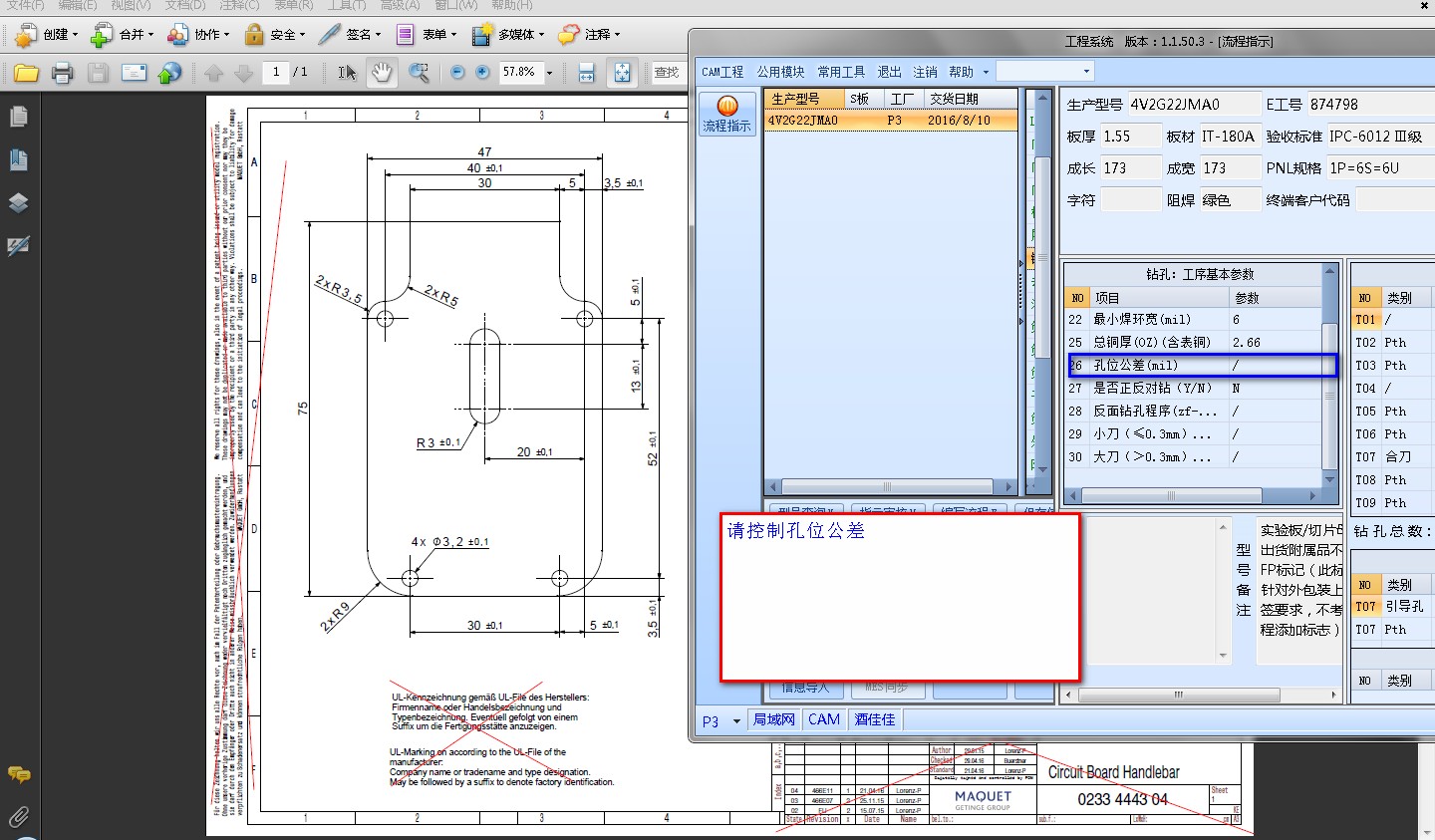Click the 注销 (Logout) menu item

pos(926,72)
